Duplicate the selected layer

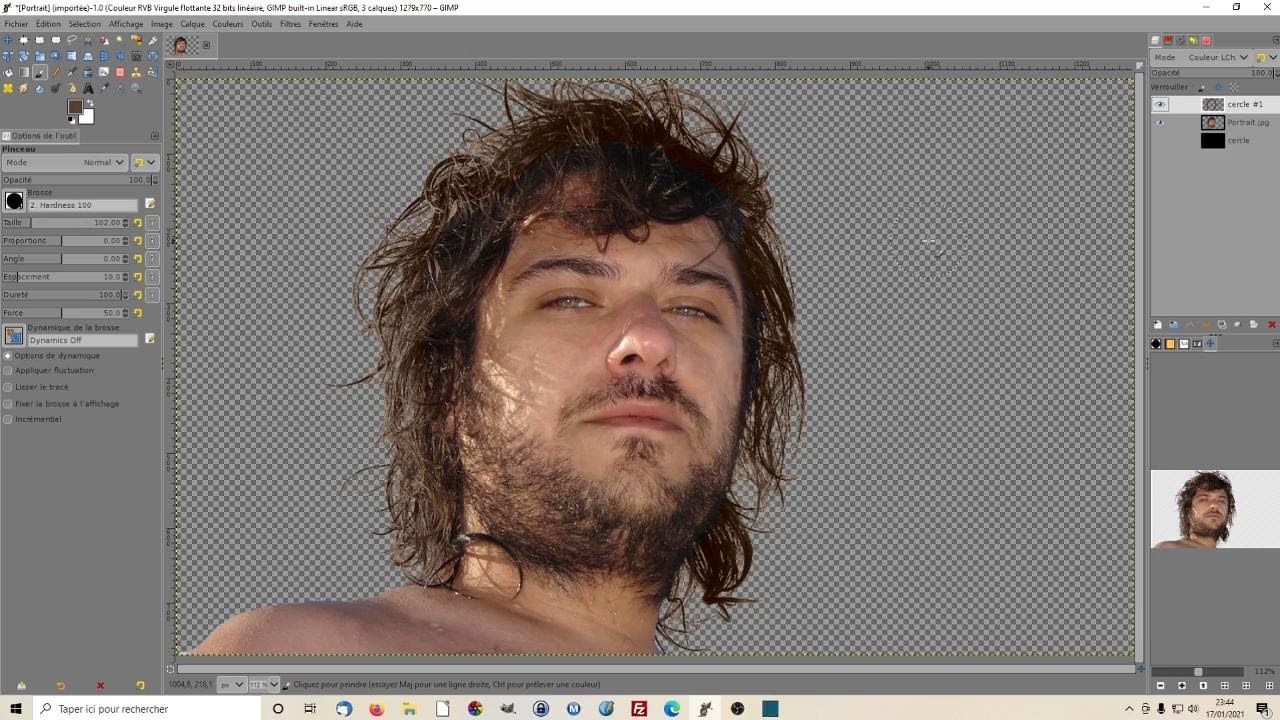[x=1221, y=324]
